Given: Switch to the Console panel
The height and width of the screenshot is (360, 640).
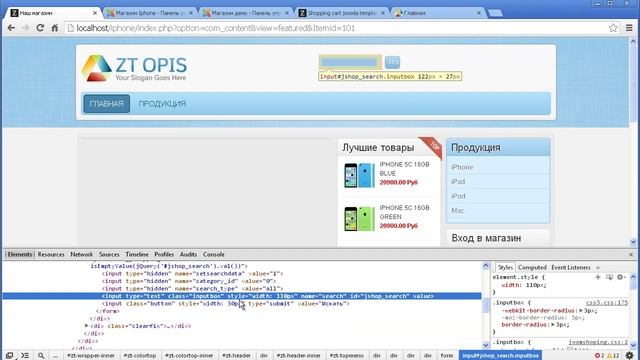Looking at the screenshot, I should point(213,254).
